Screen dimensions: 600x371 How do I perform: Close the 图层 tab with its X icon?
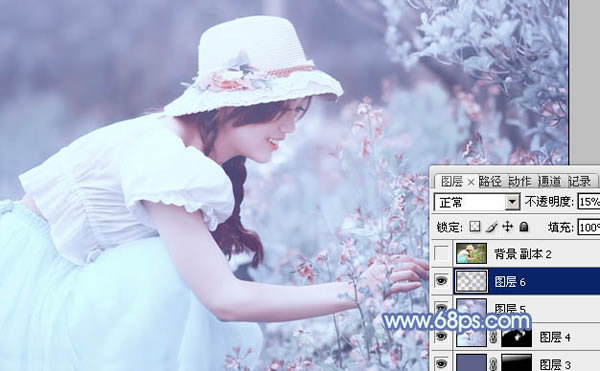(471, 182)
